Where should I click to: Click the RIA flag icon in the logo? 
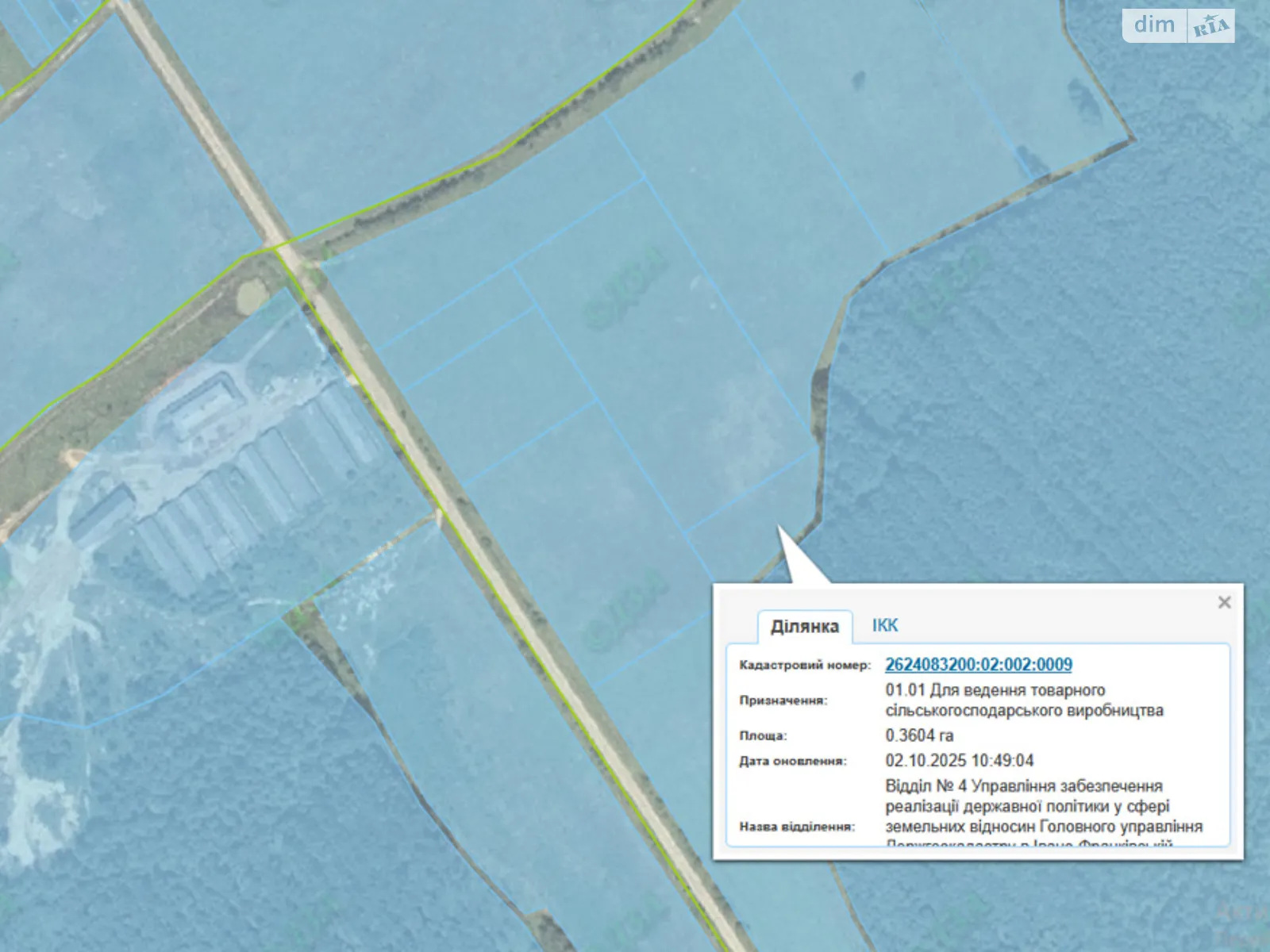(1210, 27)
